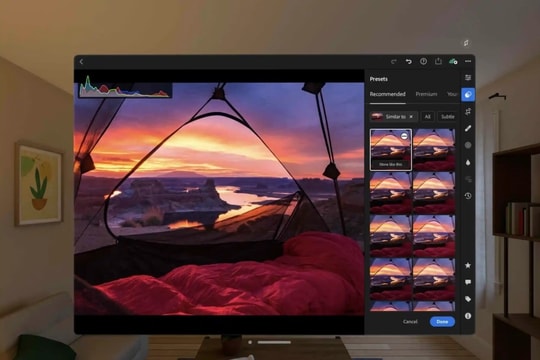This screenshot has width=540, height=360.
Task: Open the circled help icon in top toolbar
Action: click(423, 61)
